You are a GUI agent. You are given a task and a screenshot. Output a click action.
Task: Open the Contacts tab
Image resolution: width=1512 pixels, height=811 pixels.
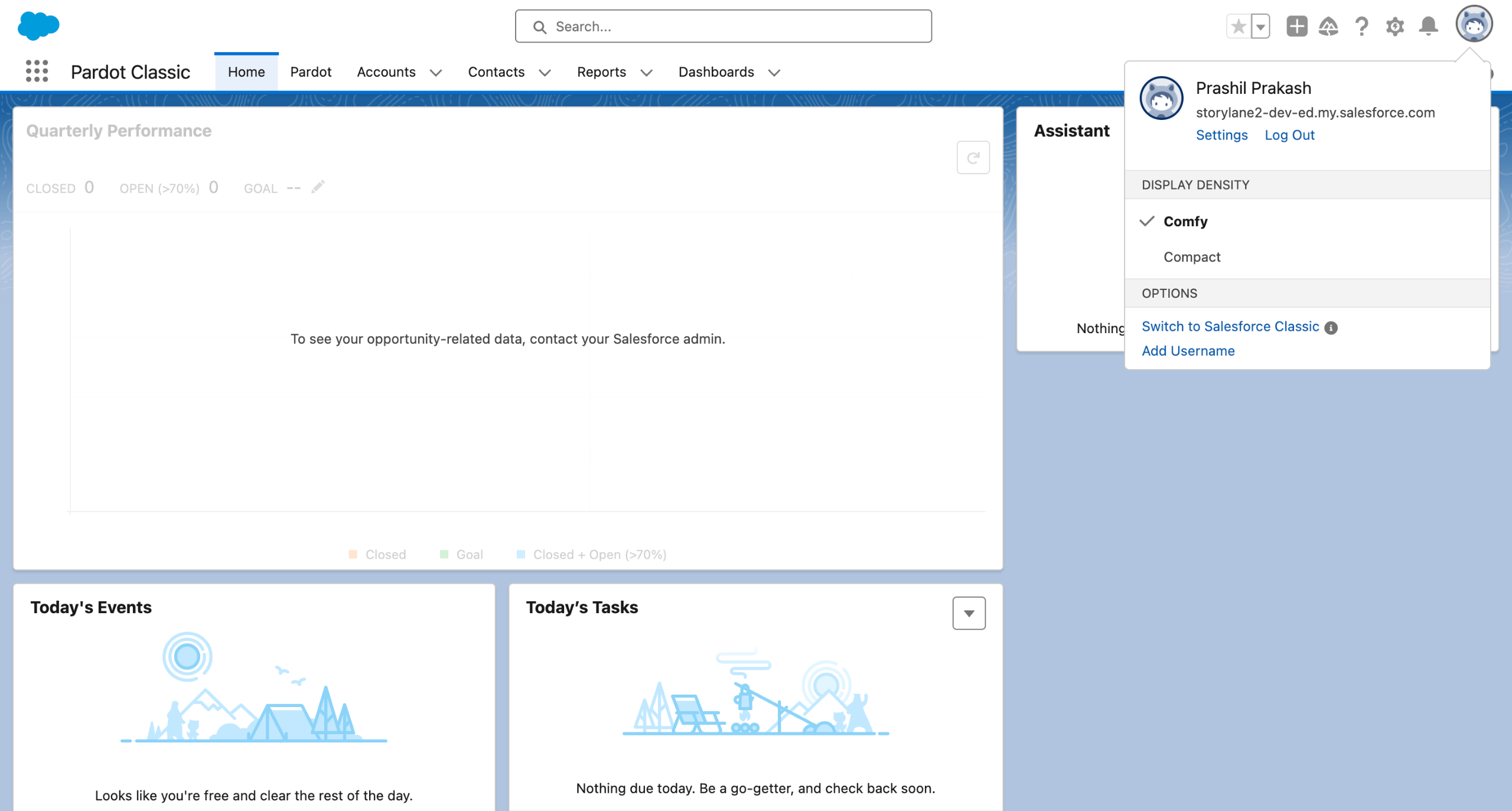coord(496,72)
